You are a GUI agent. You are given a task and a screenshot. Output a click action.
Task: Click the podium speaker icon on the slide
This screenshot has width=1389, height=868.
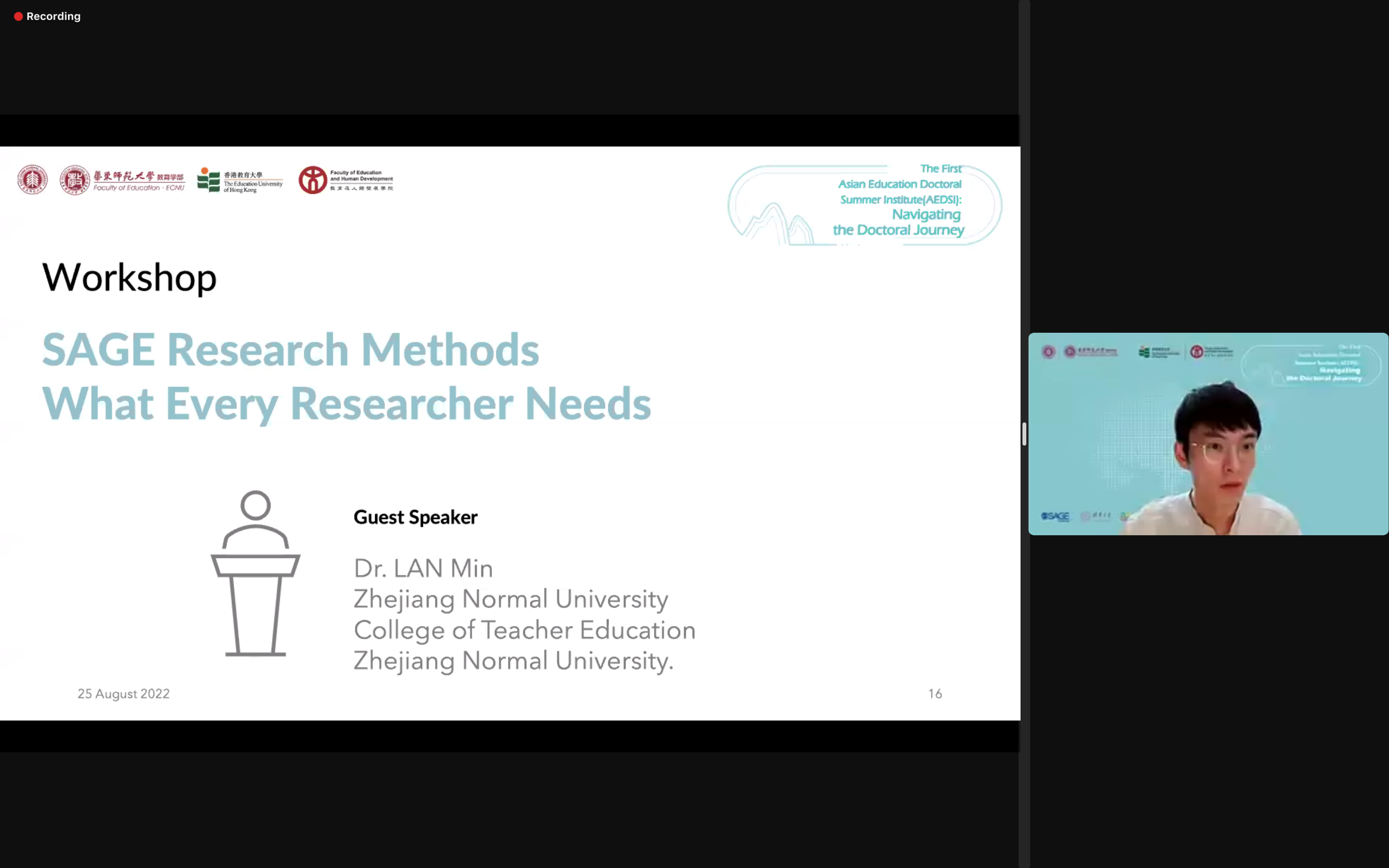click(256, 573)
